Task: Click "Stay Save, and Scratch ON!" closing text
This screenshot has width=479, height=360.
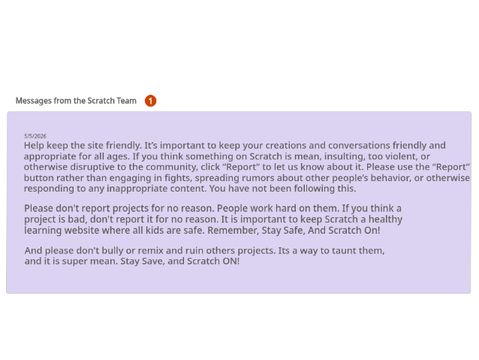Action: 180,261
